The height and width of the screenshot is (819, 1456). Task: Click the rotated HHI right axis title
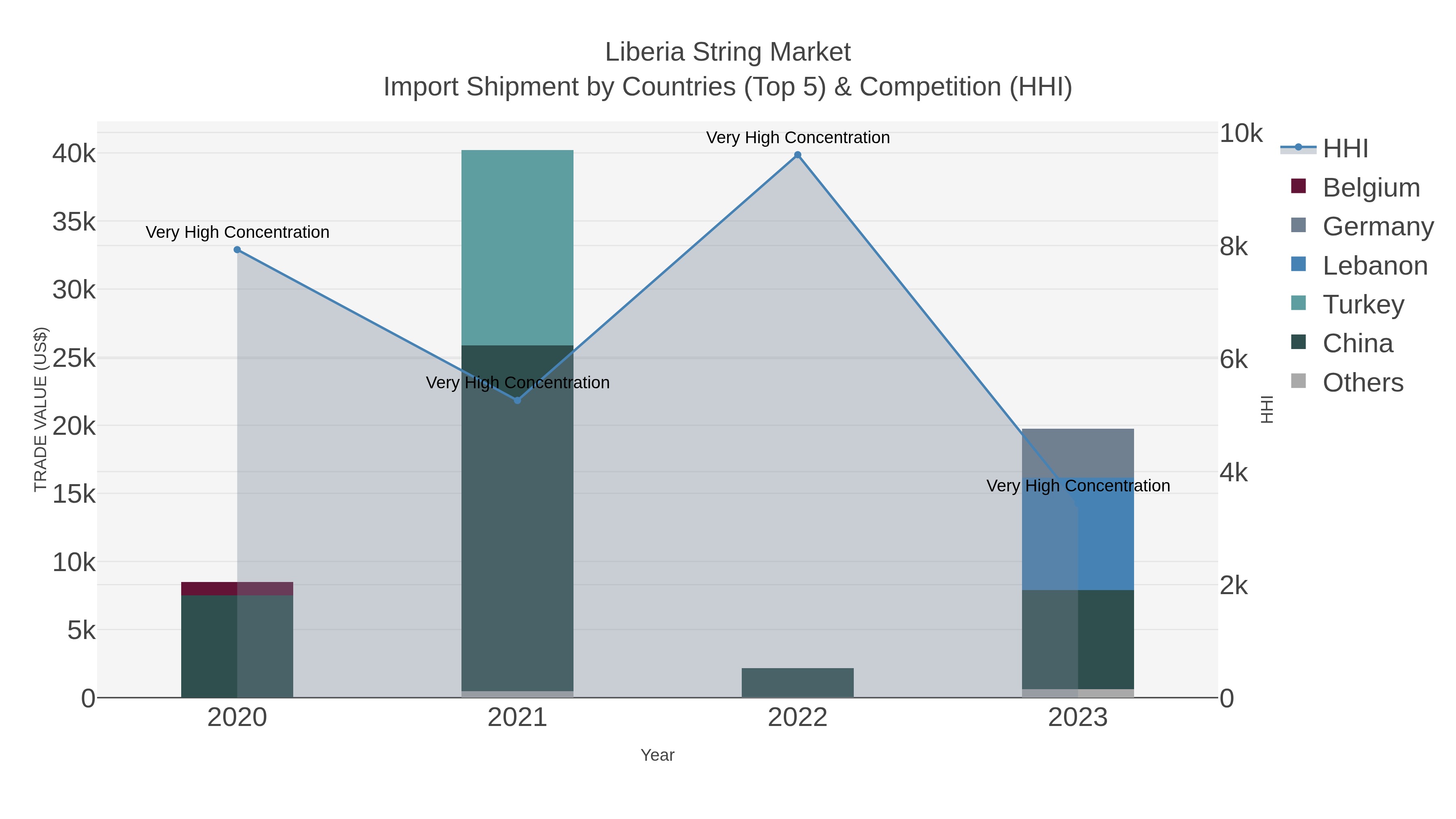[1267, 409]
